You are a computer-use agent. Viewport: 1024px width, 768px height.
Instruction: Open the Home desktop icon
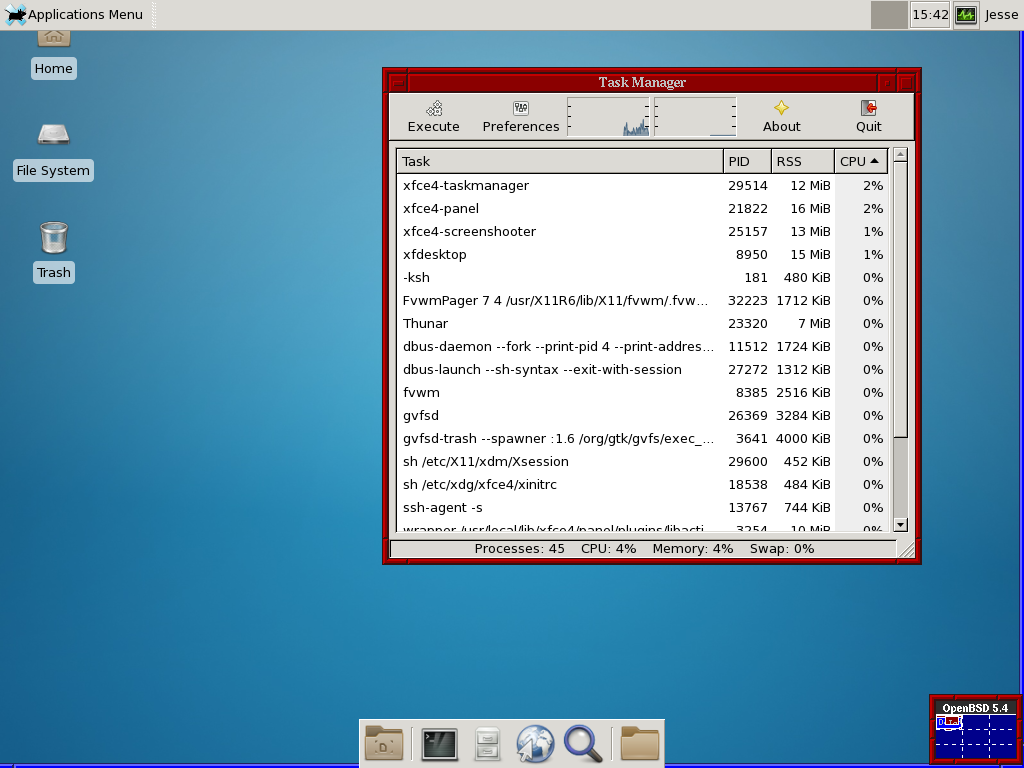click(x=54, y=55)
